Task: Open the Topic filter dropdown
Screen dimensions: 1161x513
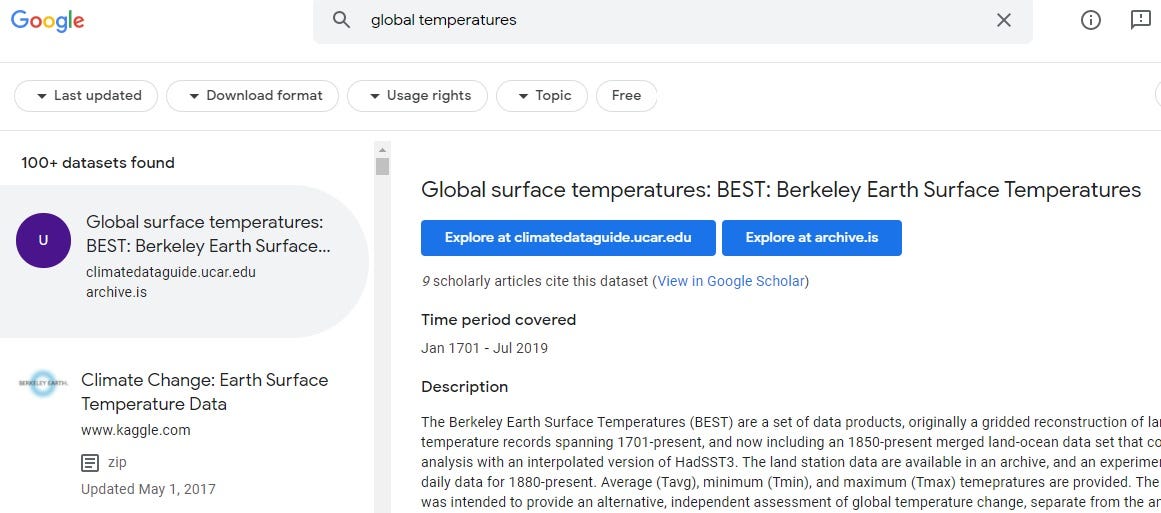Action: [541, 96]
